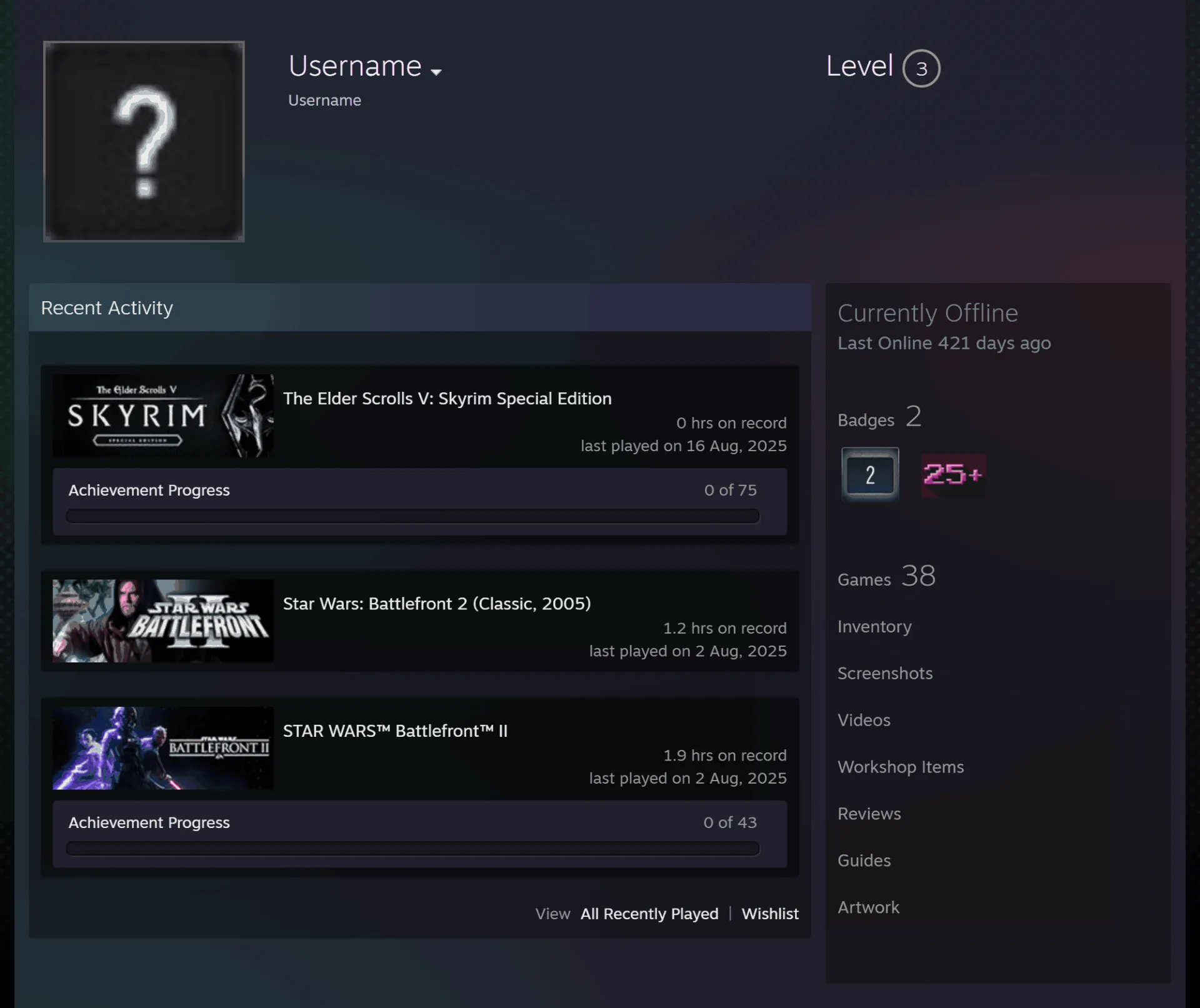Screen dimensions: 1200x1008
Task: Click 'Currently Offline' status text
Action: coord(927,313)
